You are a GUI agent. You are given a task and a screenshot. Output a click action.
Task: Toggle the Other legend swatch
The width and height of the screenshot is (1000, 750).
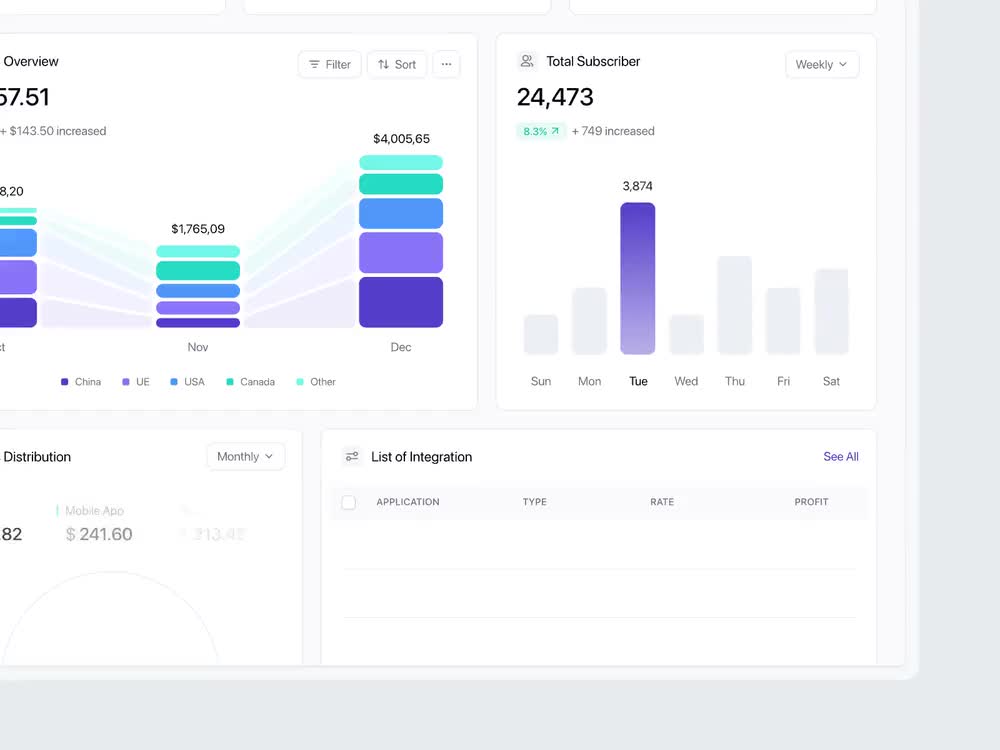coord(300,382)
